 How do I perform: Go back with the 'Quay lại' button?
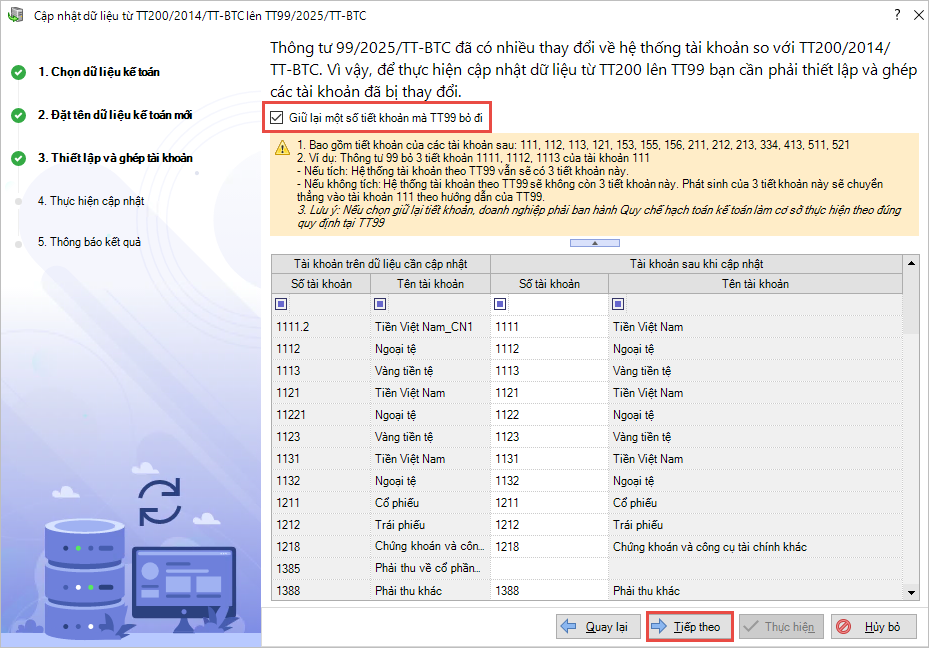[x=597, y=627]
